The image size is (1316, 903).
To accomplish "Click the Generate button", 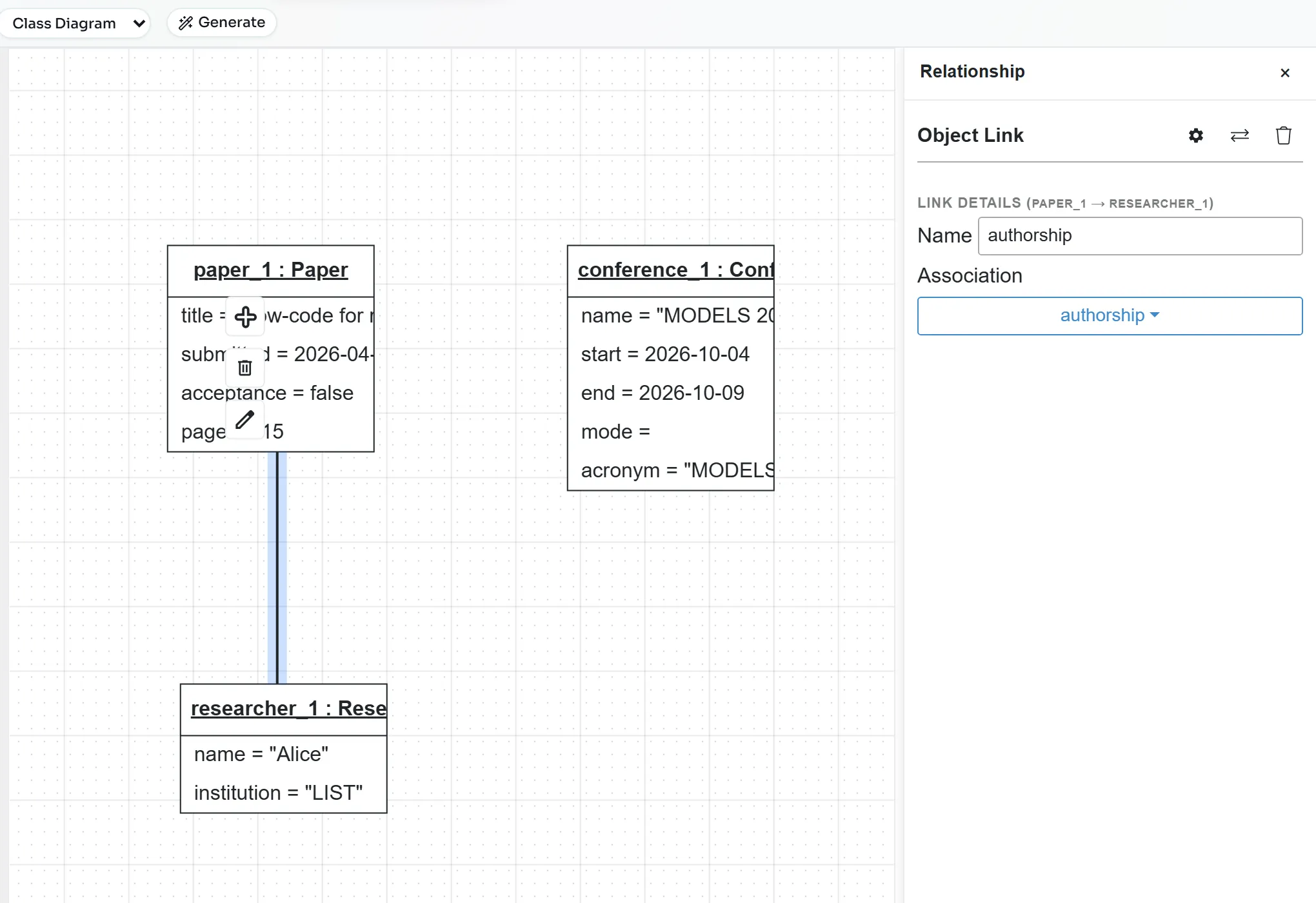I will pos(222,23).
